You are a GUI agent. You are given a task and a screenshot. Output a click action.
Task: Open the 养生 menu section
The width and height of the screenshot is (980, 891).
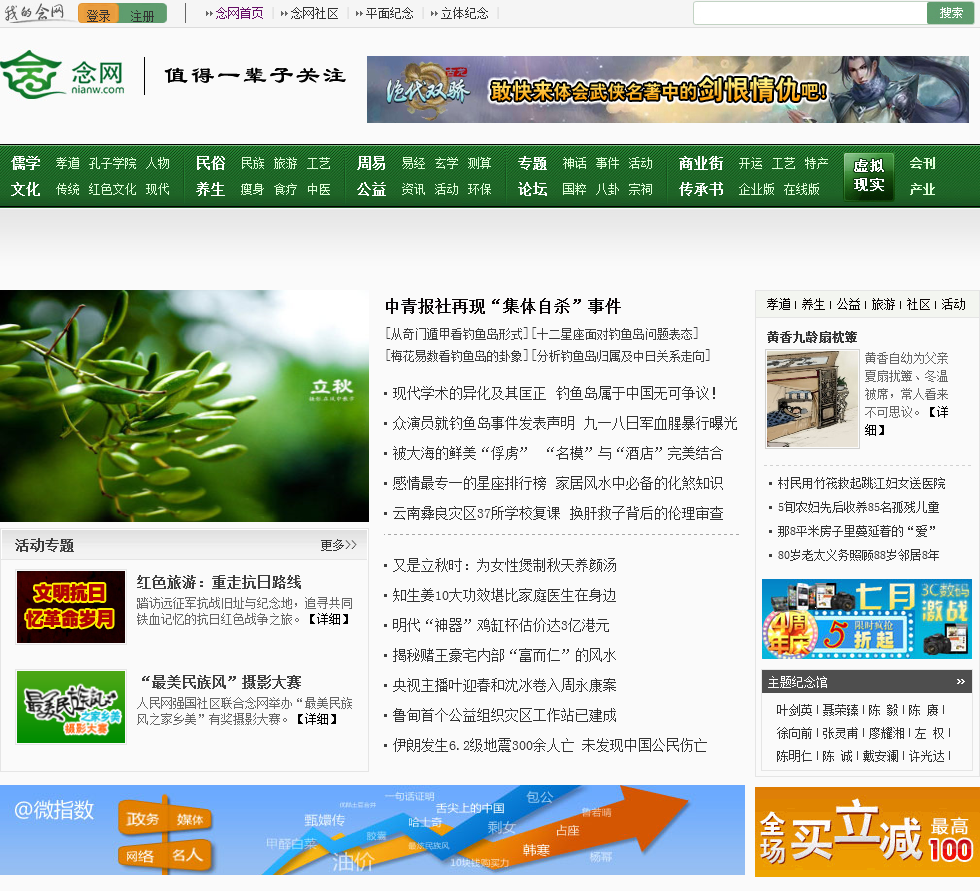coord(211,189)
